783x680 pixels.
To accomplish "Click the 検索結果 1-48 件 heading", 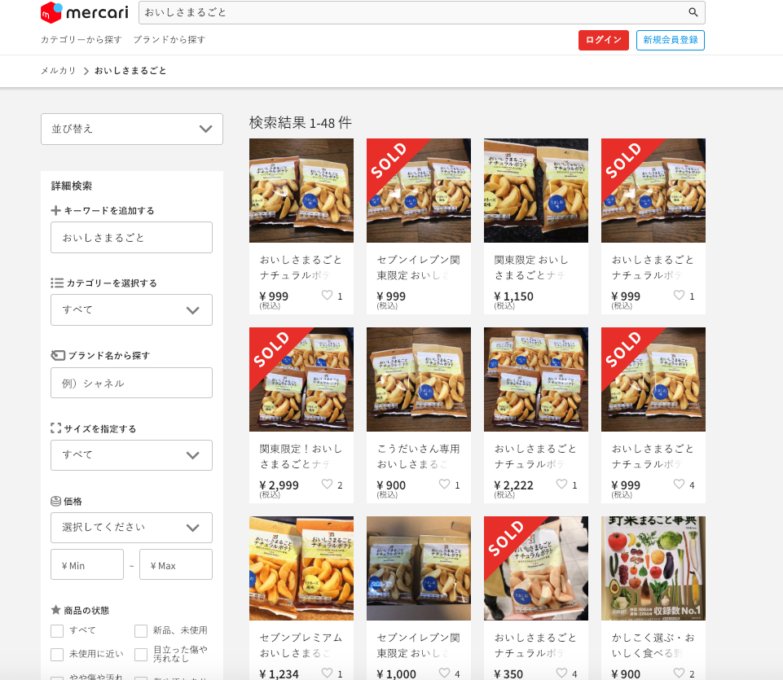I will [301, 122].
